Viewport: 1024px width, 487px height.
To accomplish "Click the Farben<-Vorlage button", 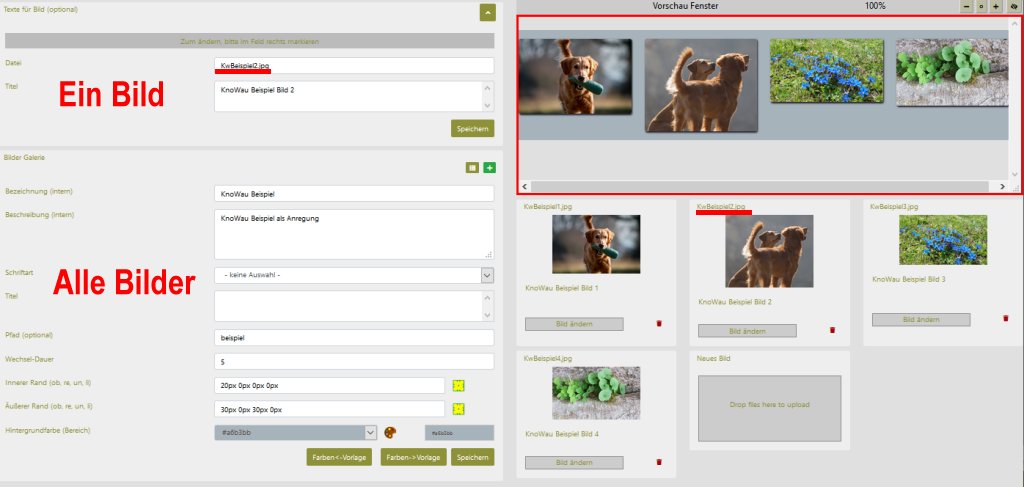I will 340,457.
